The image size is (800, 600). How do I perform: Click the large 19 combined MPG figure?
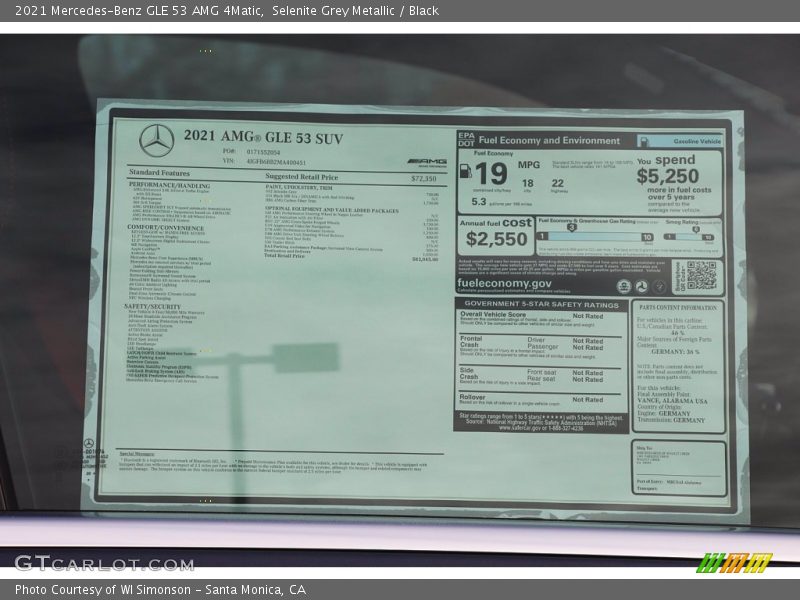click(491, 174)
